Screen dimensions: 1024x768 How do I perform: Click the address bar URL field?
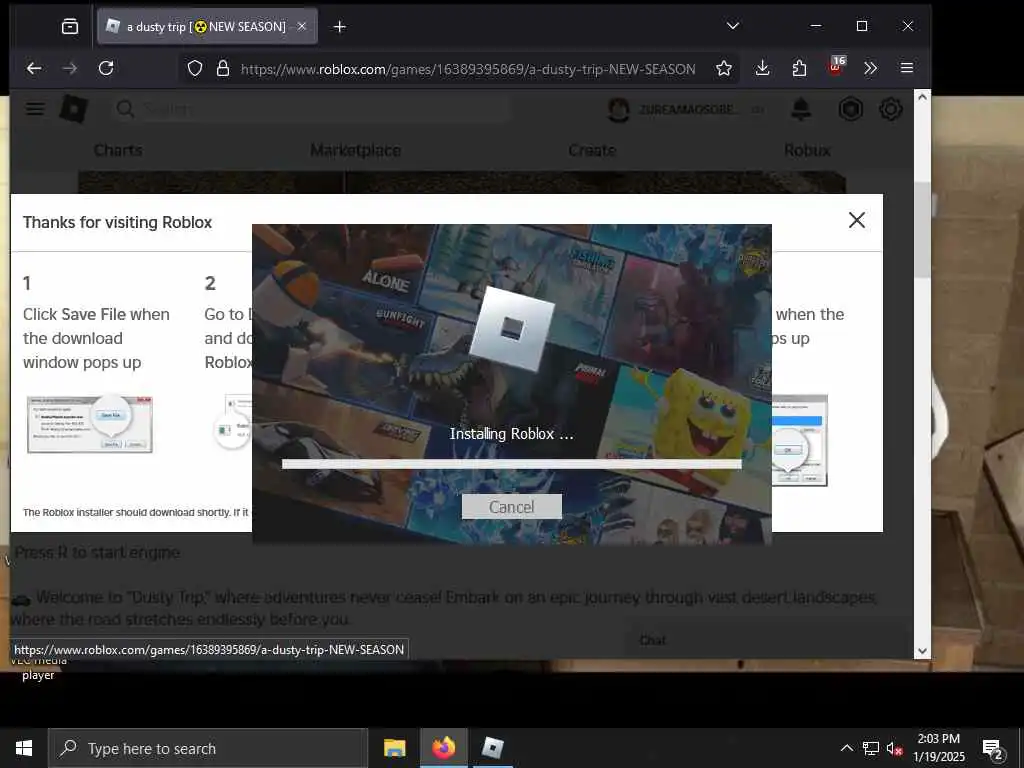(x=468, y=69)
